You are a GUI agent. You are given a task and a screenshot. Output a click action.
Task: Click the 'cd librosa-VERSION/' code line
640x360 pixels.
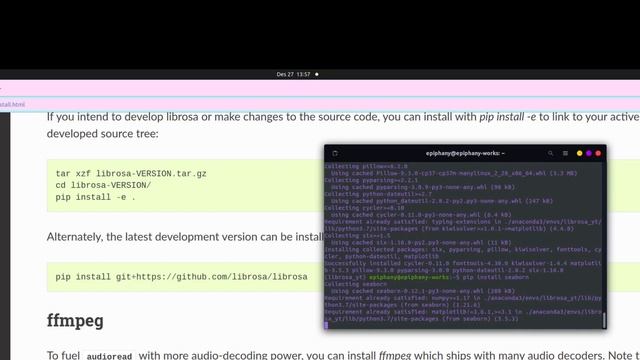[x=103, y=185]
